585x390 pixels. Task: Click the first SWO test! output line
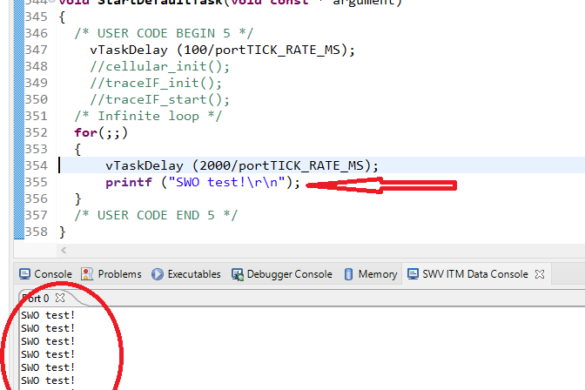tap(48, 315)
